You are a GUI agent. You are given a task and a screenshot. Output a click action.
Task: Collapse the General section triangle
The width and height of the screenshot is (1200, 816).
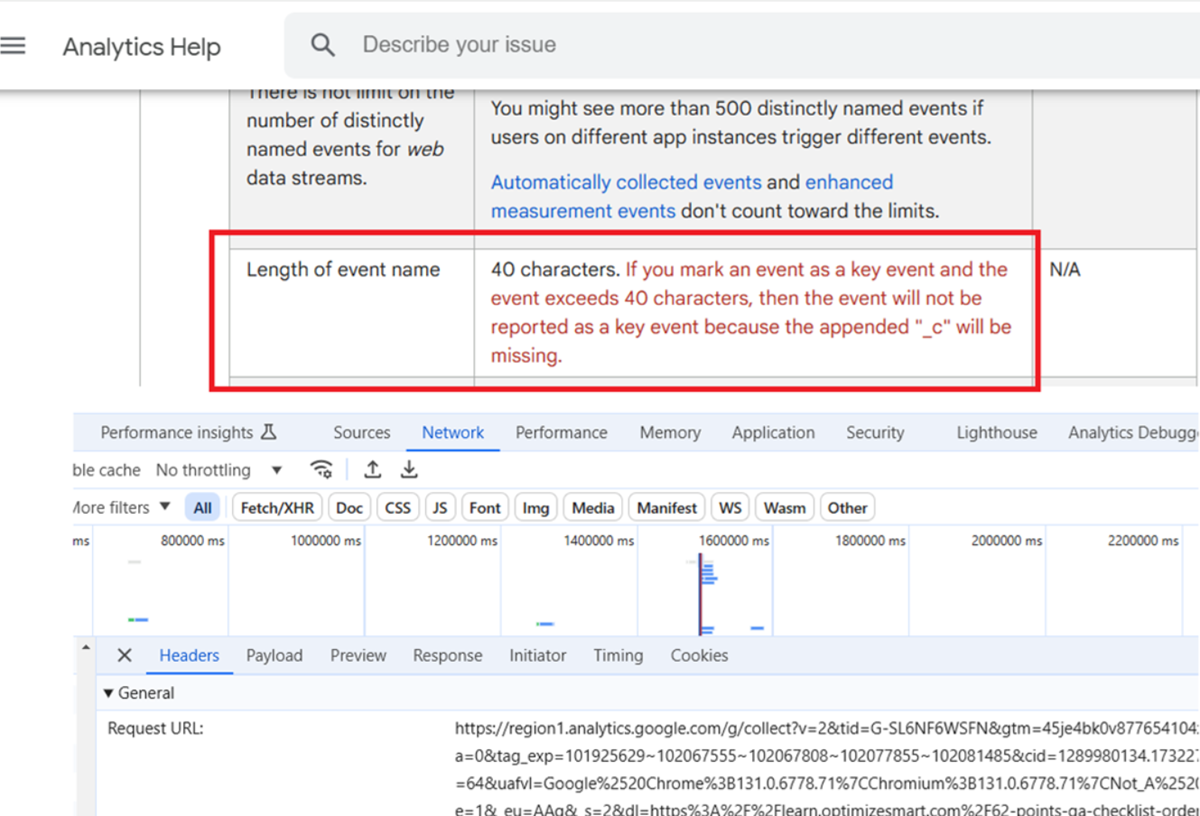click(108, 692)
